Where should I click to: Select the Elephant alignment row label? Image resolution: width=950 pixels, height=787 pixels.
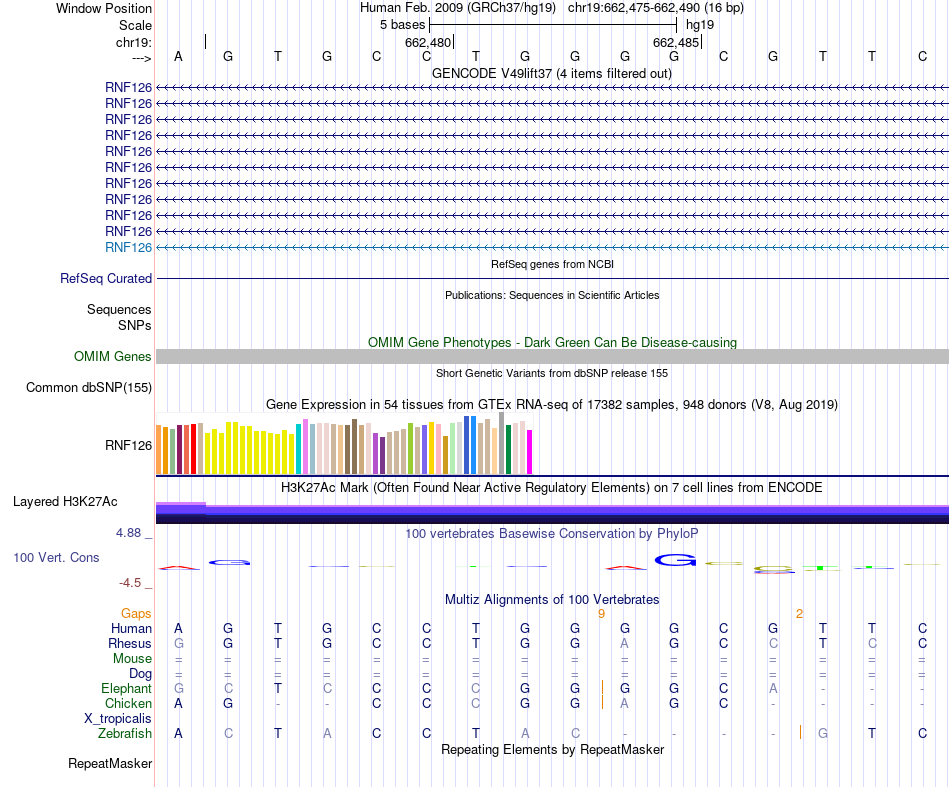(x=126, y=689)
